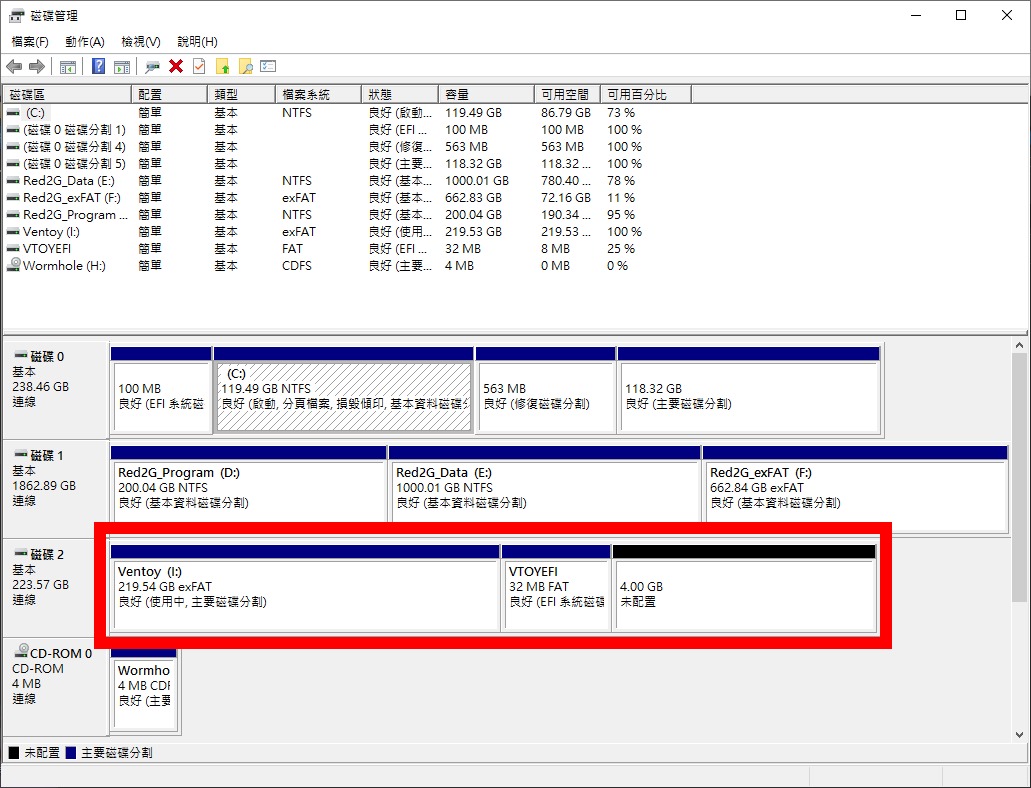Click the graphical pane scrollbar down arrow
Viewport: 1031px width, 788px height.
point(1020,734)
